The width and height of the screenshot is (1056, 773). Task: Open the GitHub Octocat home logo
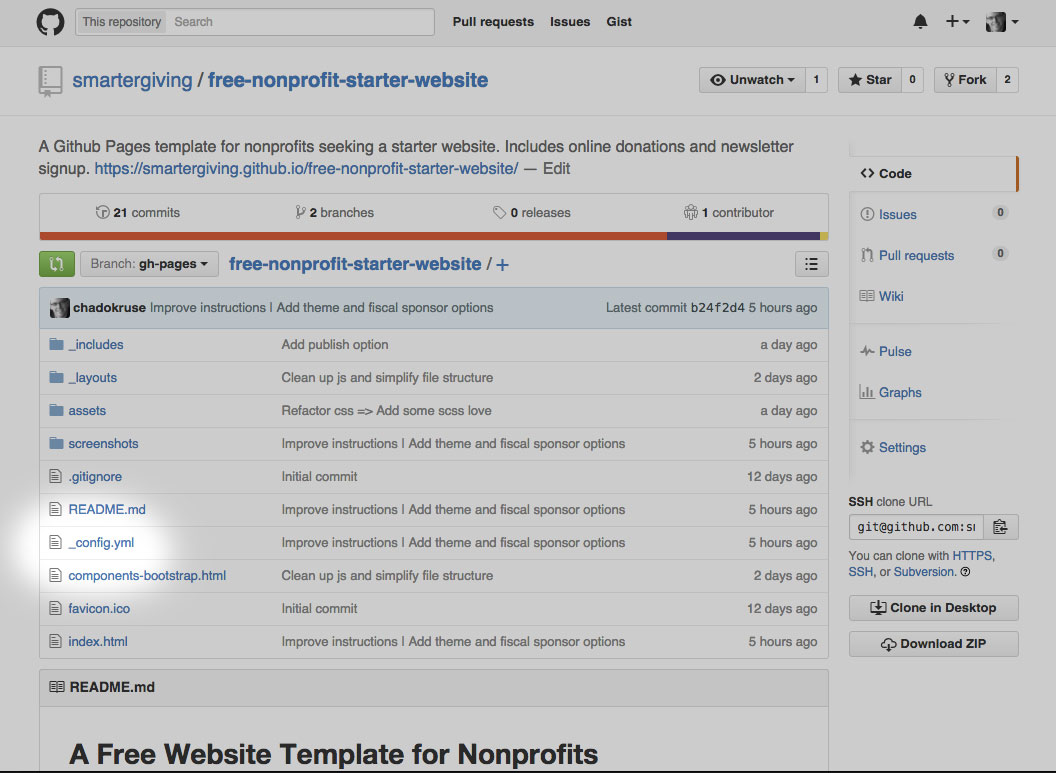[51, 22]
